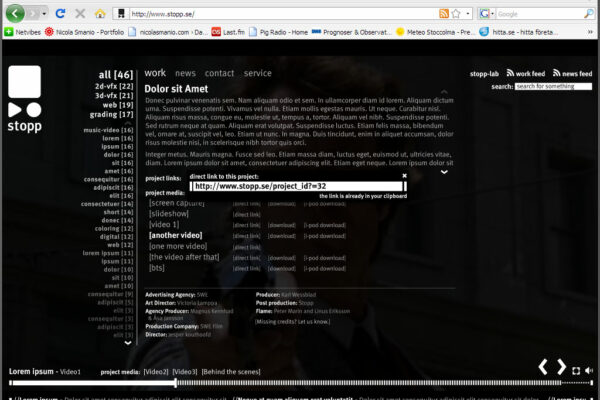Open the bookmark star dropdown arrow
Screen dimensions: 600x400
[468, 14]
